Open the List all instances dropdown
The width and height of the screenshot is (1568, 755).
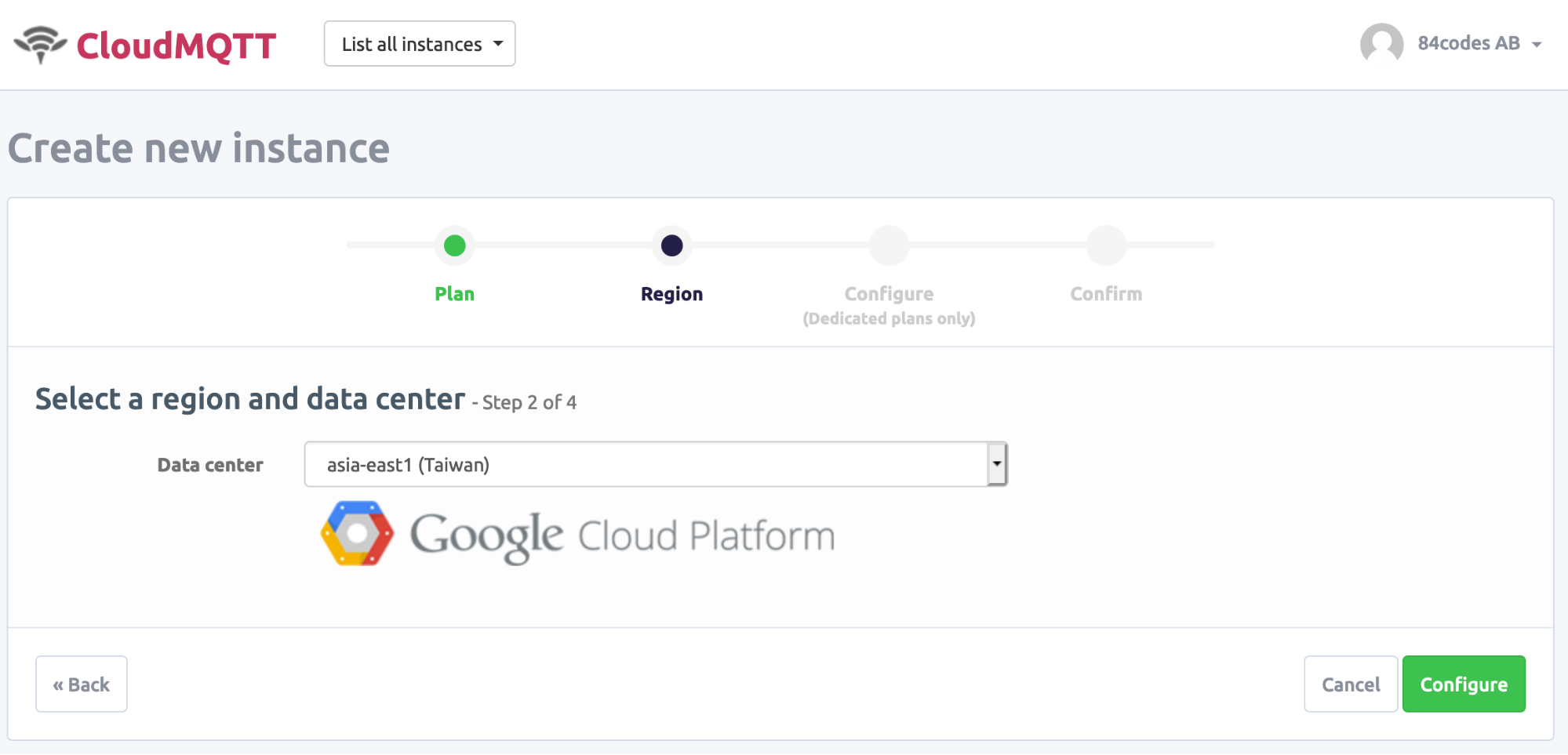pos(420,44)
